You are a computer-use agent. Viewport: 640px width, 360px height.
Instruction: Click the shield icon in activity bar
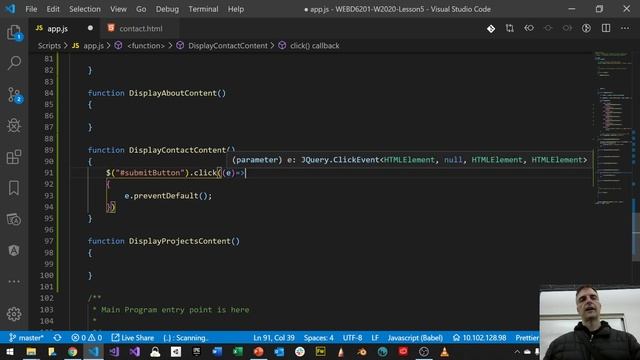click(x=14, y=250)
